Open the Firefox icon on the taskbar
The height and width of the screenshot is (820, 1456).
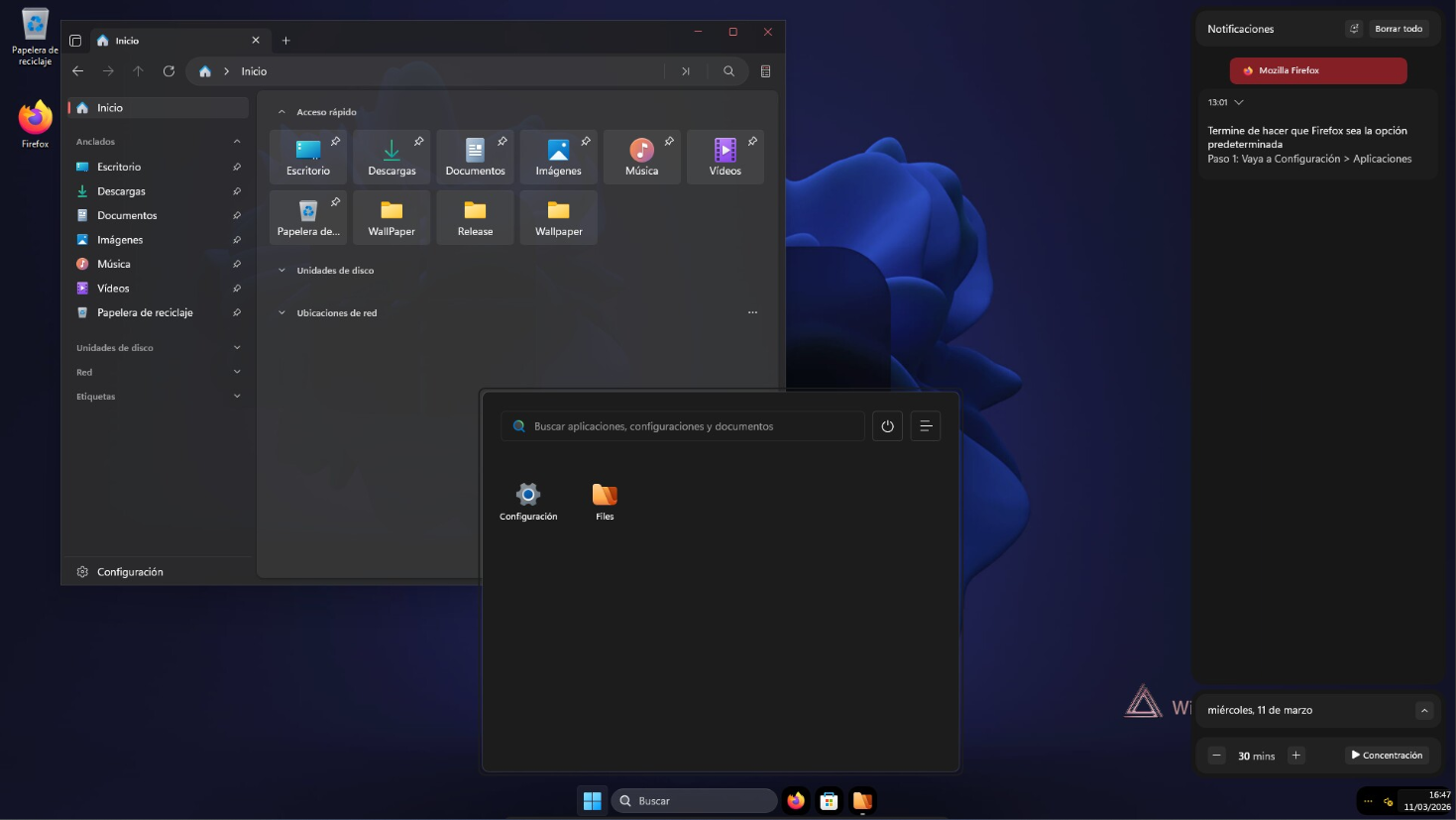pos(796,800)
